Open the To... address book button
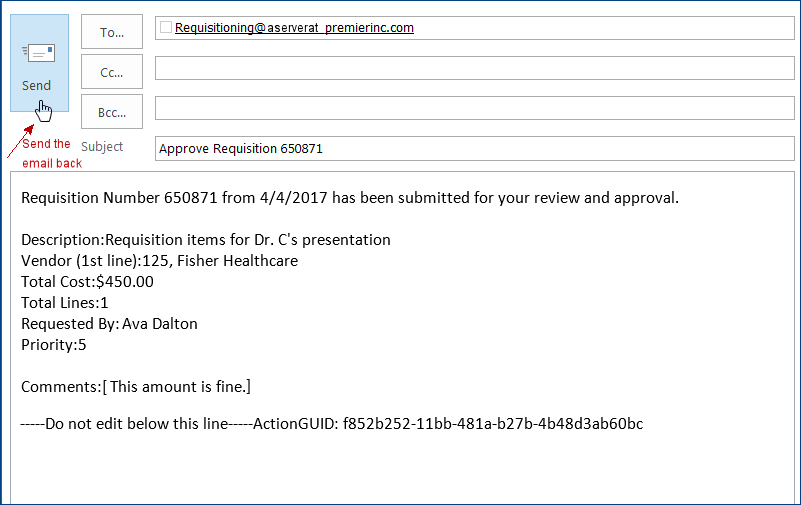The height and width of the screenshot is (505, 801). pyautogui.click(x=111, y=32)
